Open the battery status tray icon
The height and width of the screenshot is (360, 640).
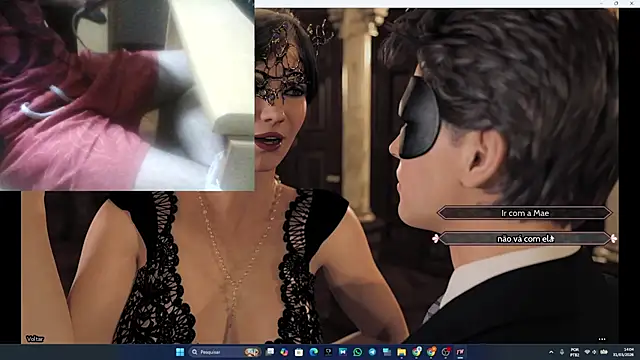604,352
